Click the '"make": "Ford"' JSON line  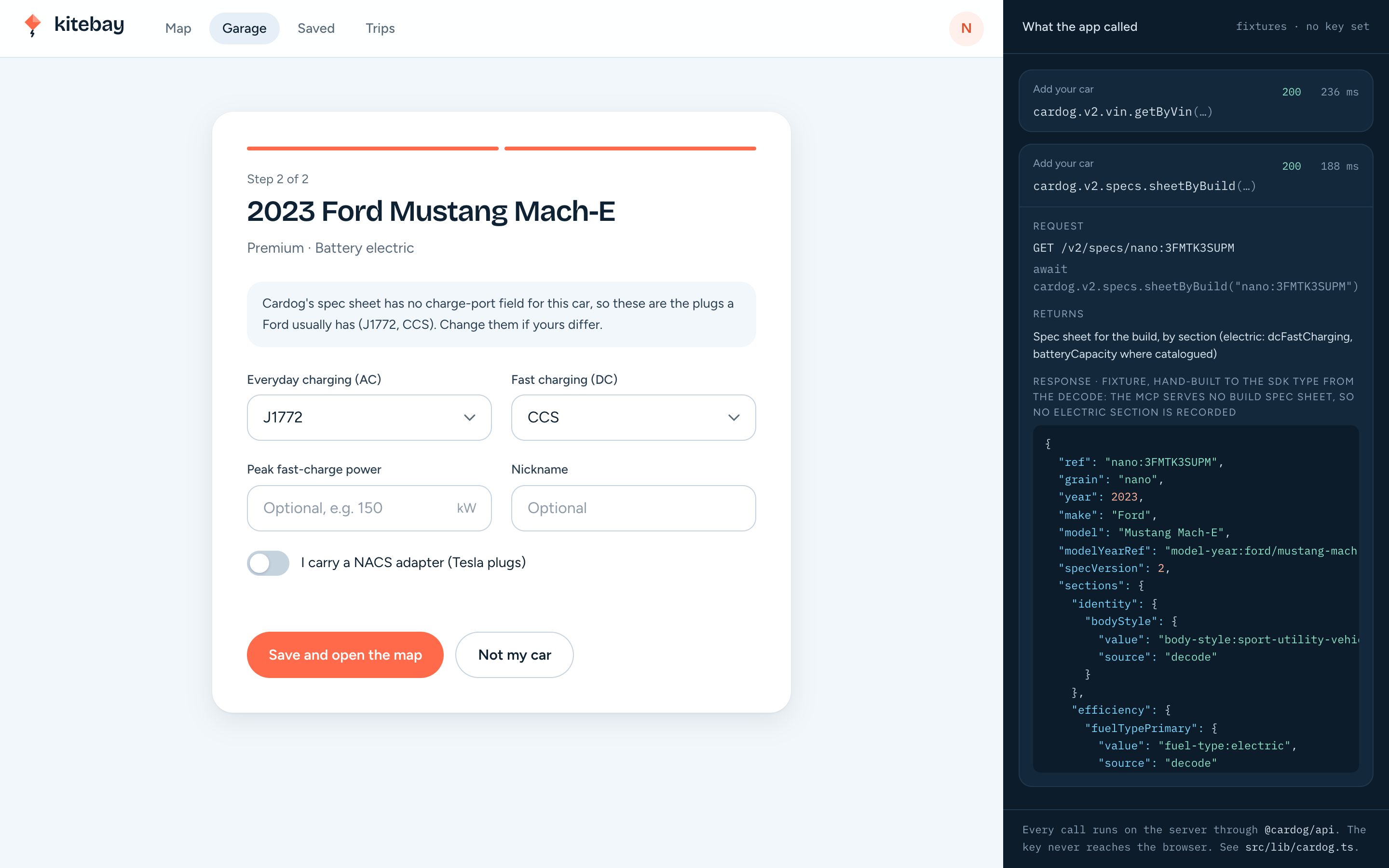coord(1107,515)
